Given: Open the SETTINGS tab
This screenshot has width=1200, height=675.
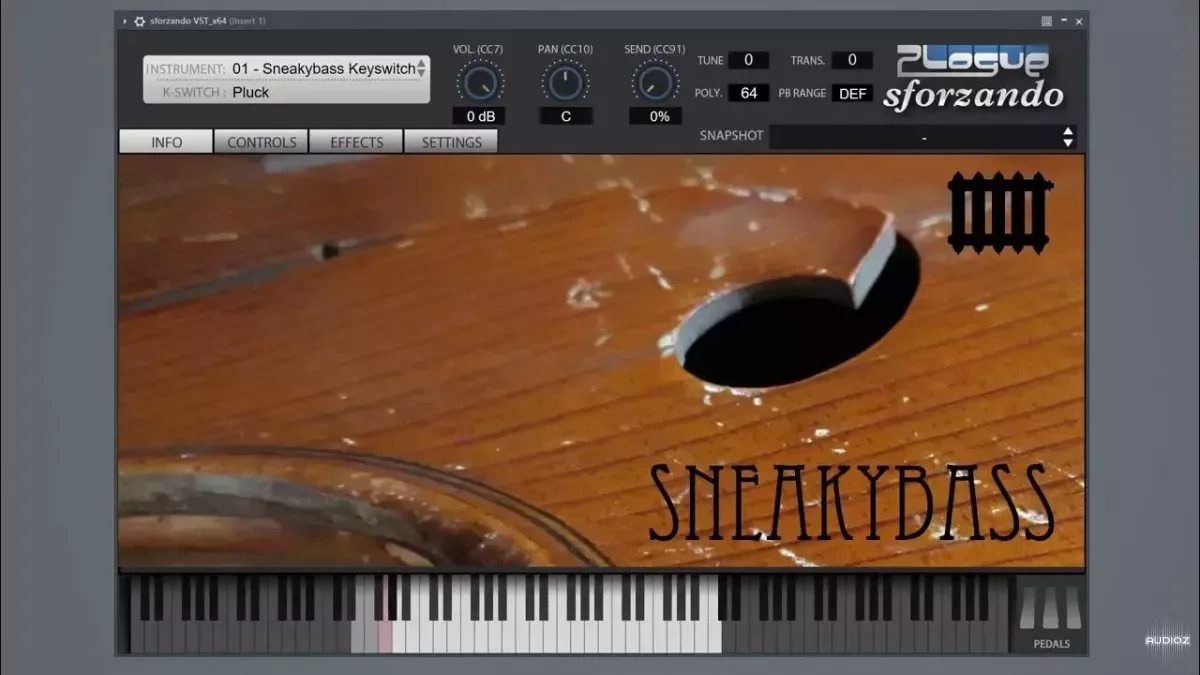Looking at the screenshot, I should coord(451,142).
